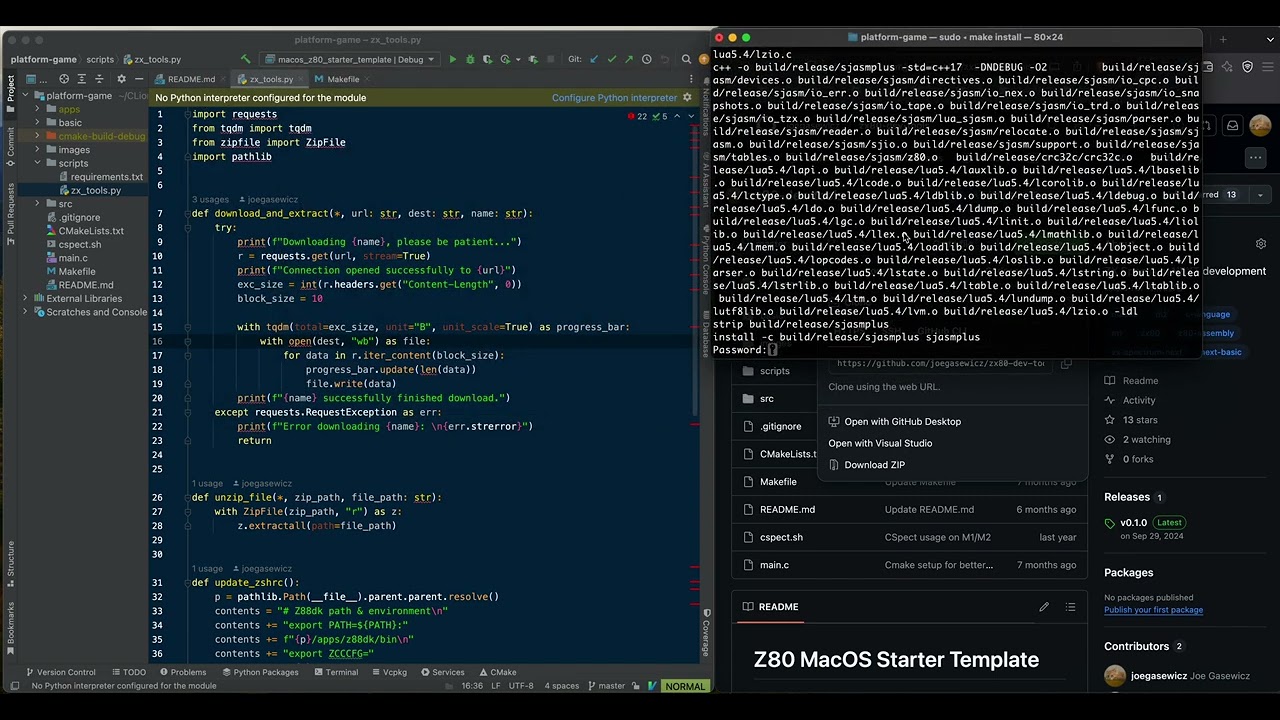Click the Download ZIP option

[874, 464]
